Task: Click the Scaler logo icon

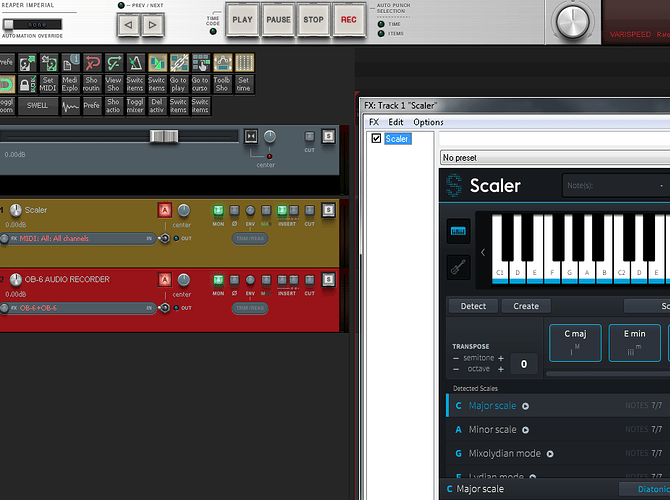Action: pos(454,185)
